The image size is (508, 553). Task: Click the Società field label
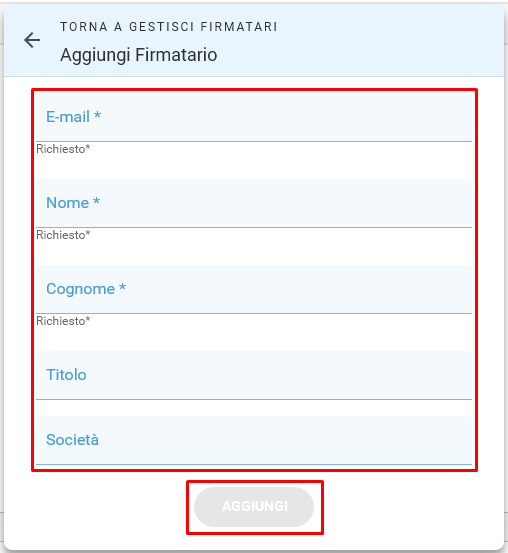72,439
